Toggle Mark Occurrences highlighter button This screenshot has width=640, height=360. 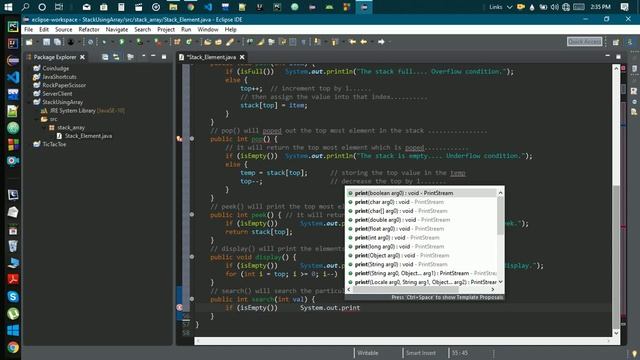click(x=260, y=42)
